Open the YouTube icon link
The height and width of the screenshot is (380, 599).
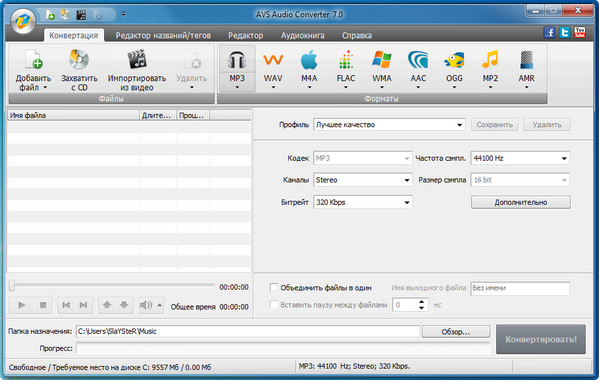click(580, 32)
